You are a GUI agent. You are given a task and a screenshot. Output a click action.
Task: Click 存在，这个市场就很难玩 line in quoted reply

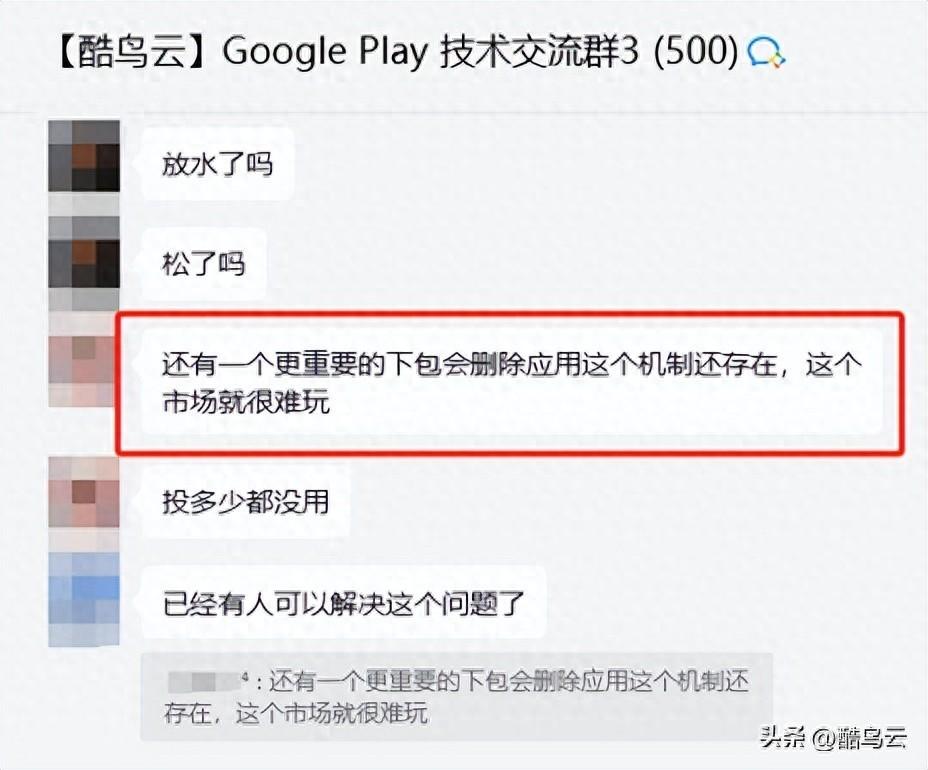pos(296,713)
